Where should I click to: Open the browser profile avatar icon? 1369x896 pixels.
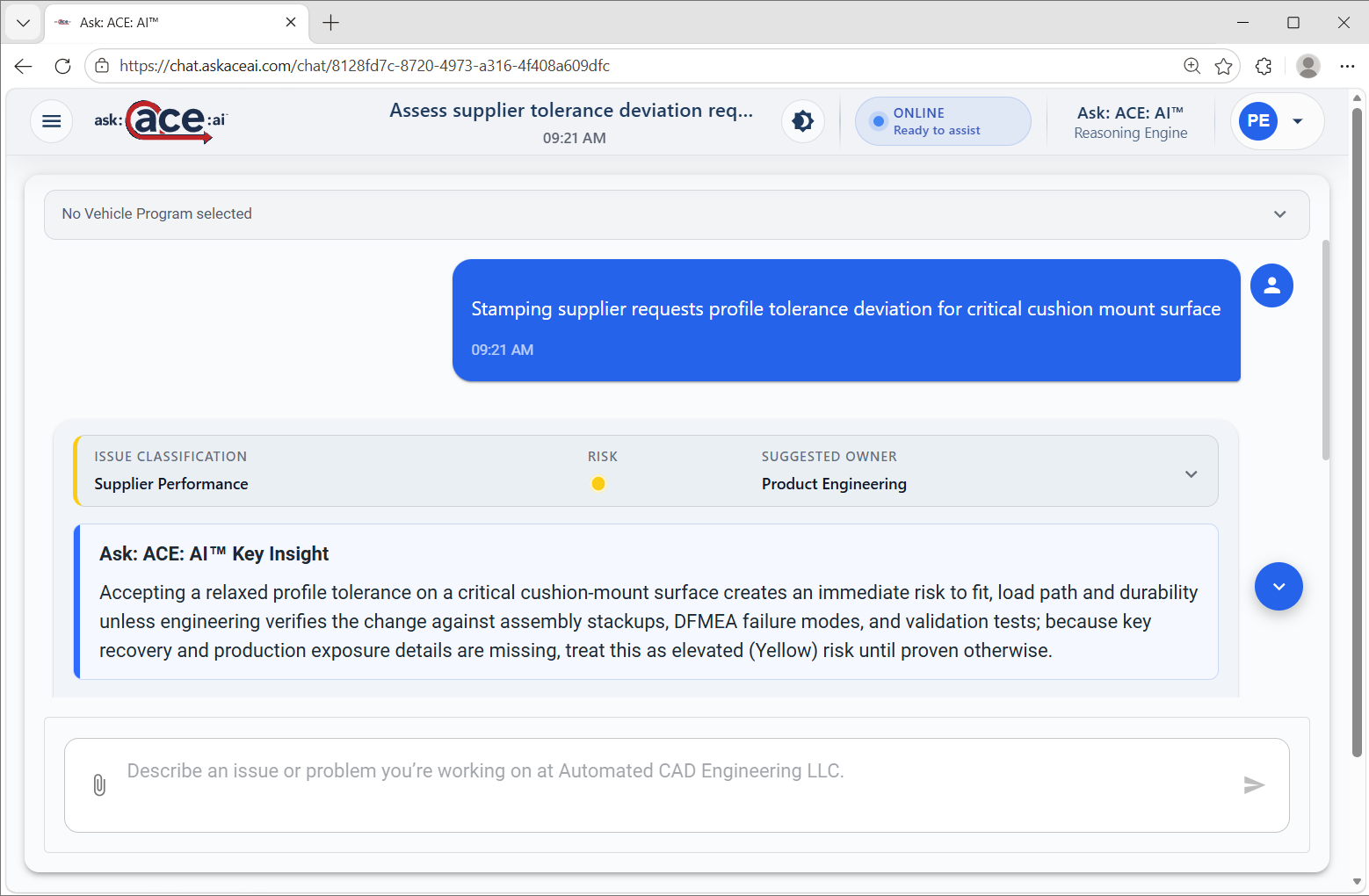[1308, 66]
